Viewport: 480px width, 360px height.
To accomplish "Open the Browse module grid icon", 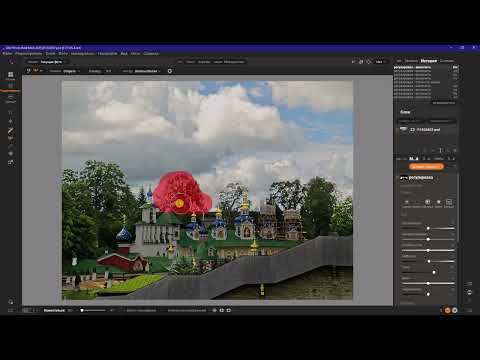I will click(11, 75).
